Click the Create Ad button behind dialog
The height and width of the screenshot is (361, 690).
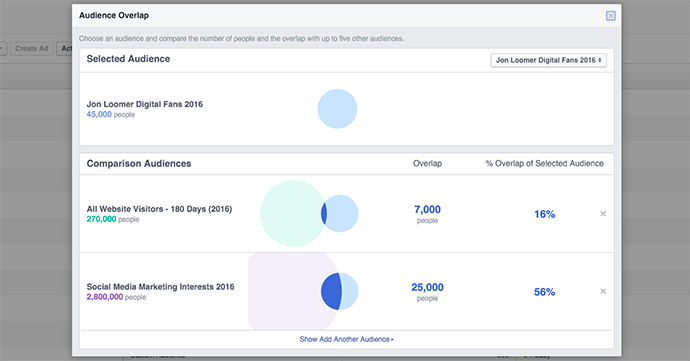(32, 48)
